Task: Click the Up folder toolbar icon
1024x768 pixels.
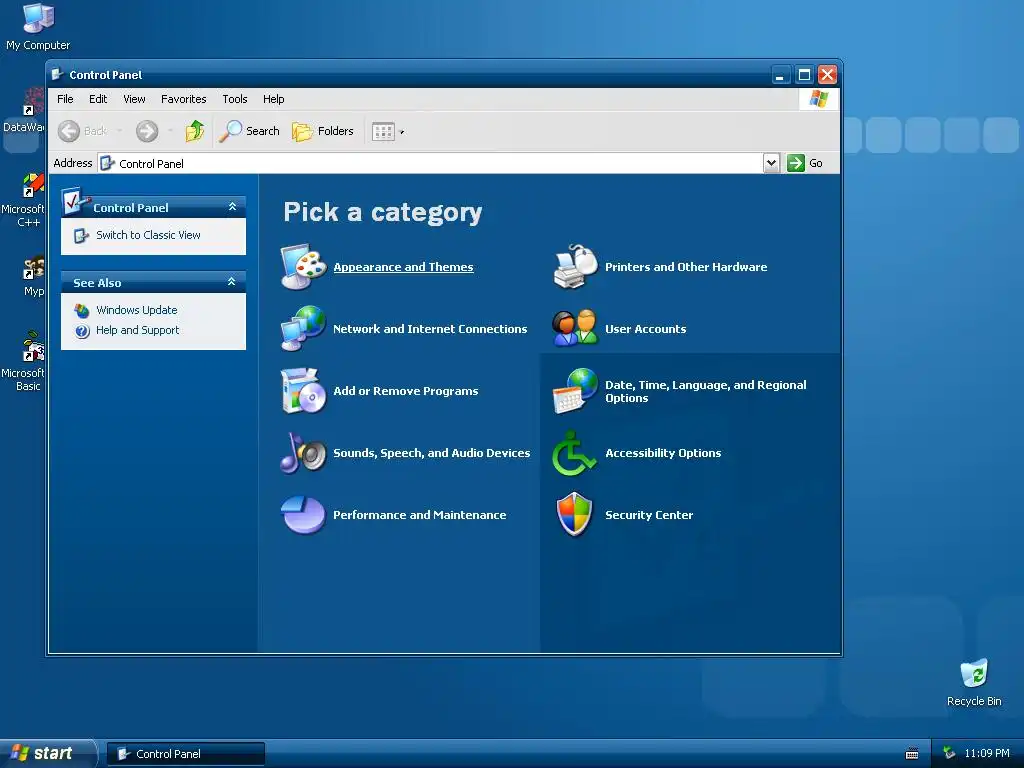Action: tap(194, 131)
